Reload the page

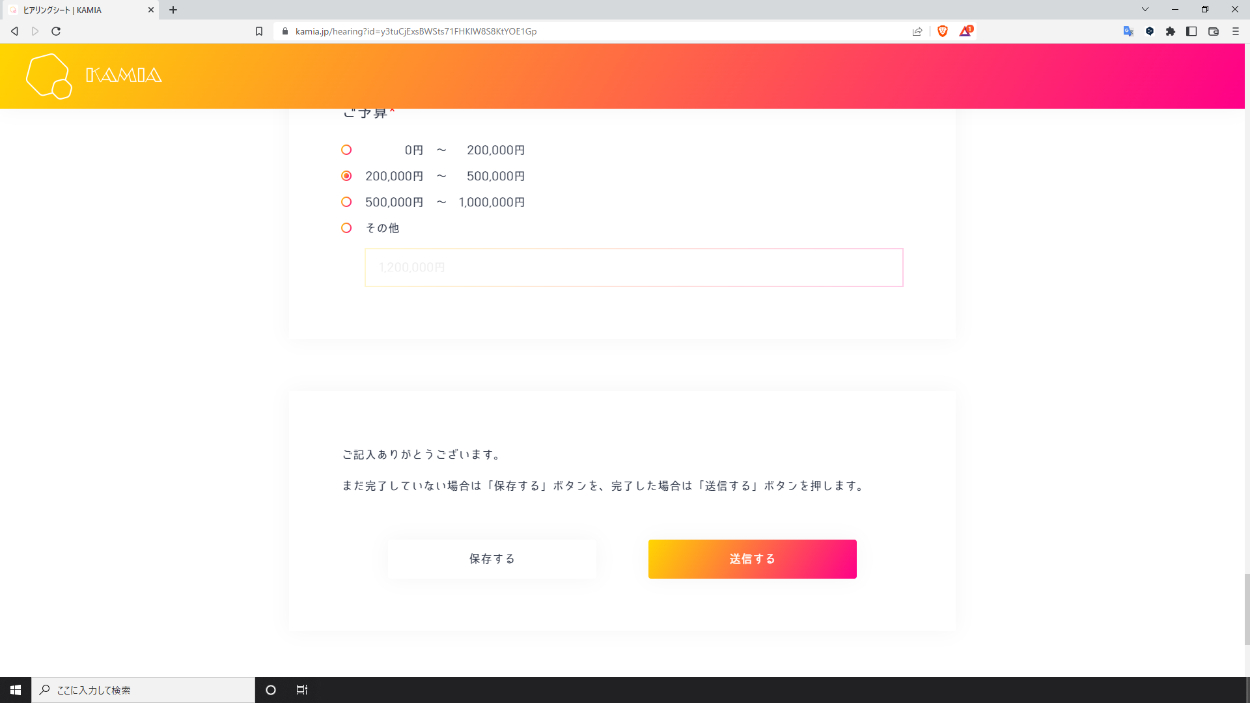pyautogui.click(x=56, y=31)
